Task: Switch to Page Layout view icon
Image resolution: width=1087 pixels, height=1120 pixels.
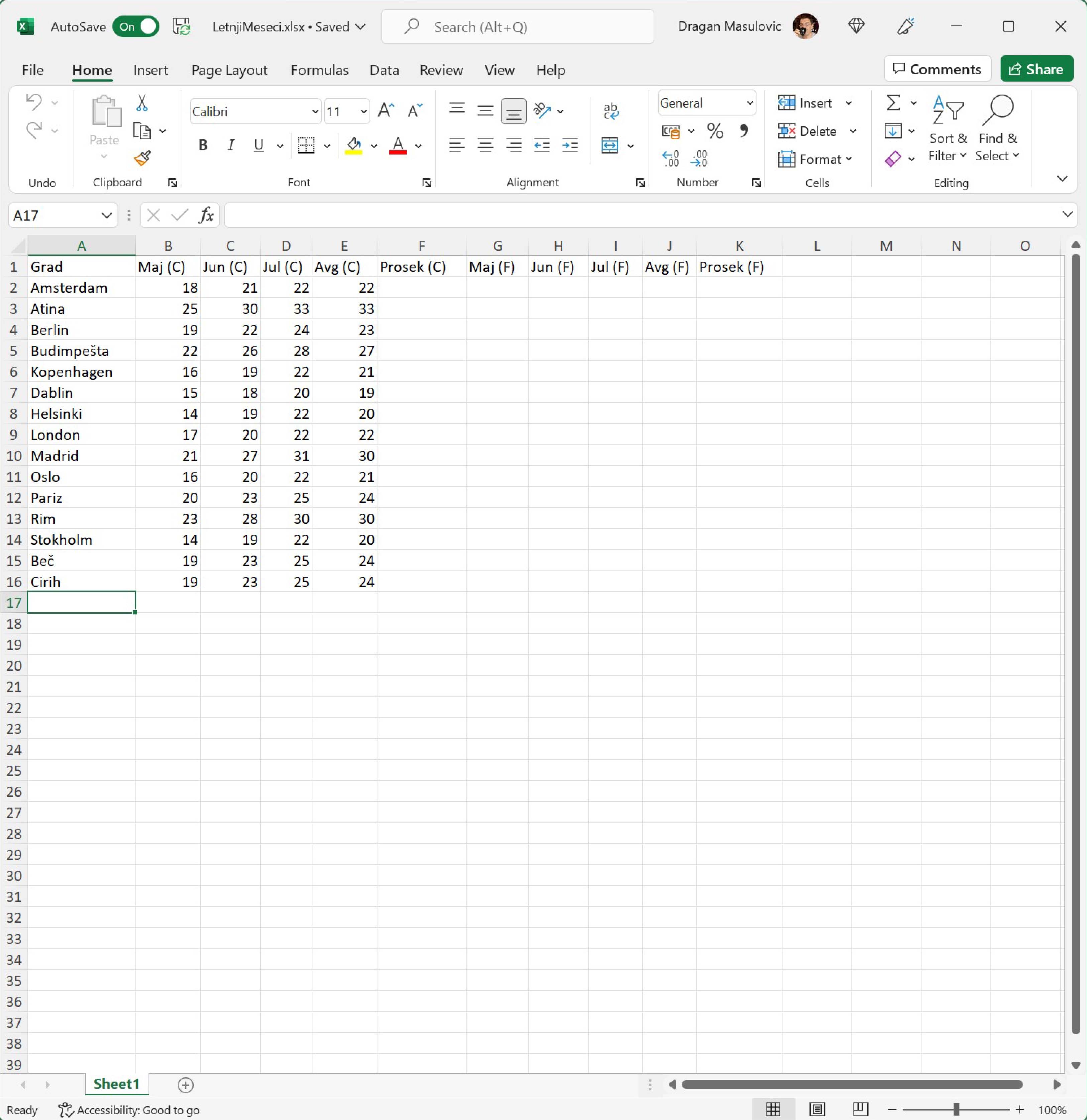Action: [x=817, y=1109]
